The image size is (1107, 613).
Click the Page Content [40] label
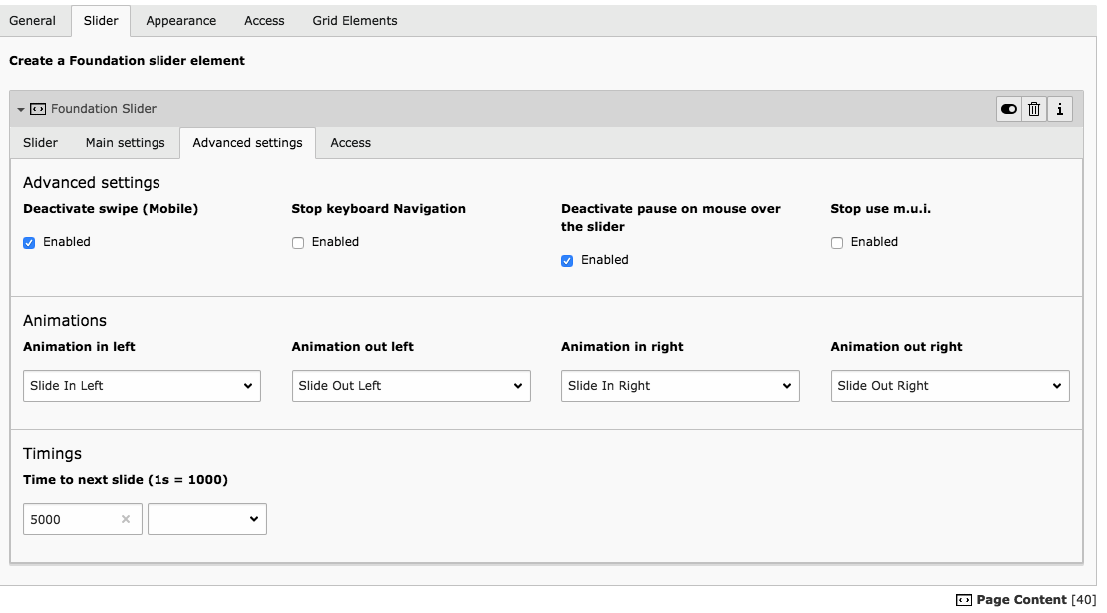coord(1036,600)
